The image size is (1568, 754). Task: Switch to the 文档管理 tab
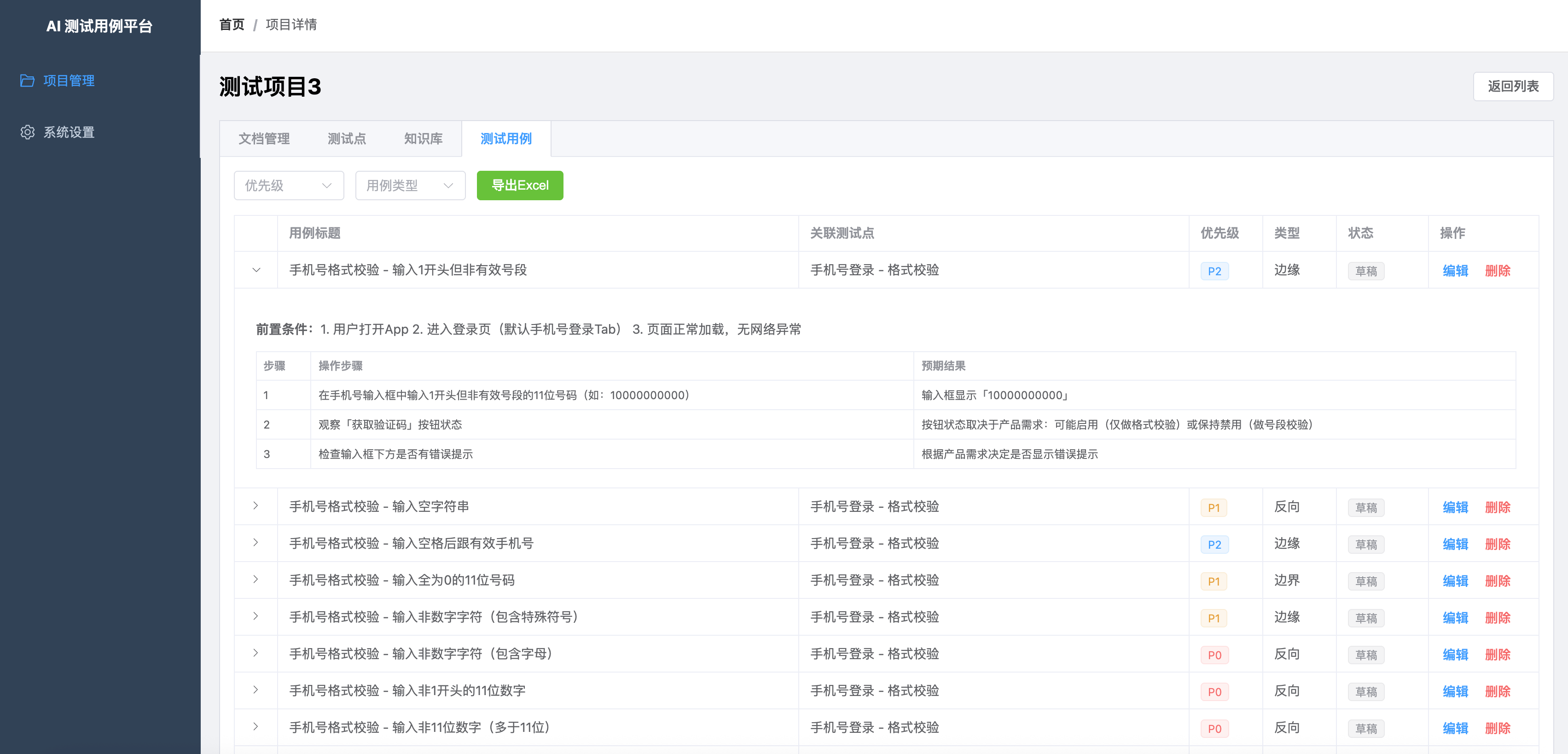[265, 139]
